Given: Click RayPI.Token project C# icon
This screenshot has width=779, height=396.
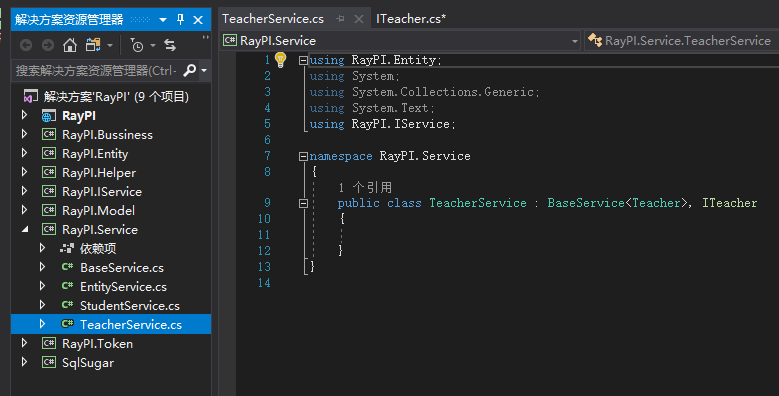Looking at the screenshot, I should [x=49, y=343].
